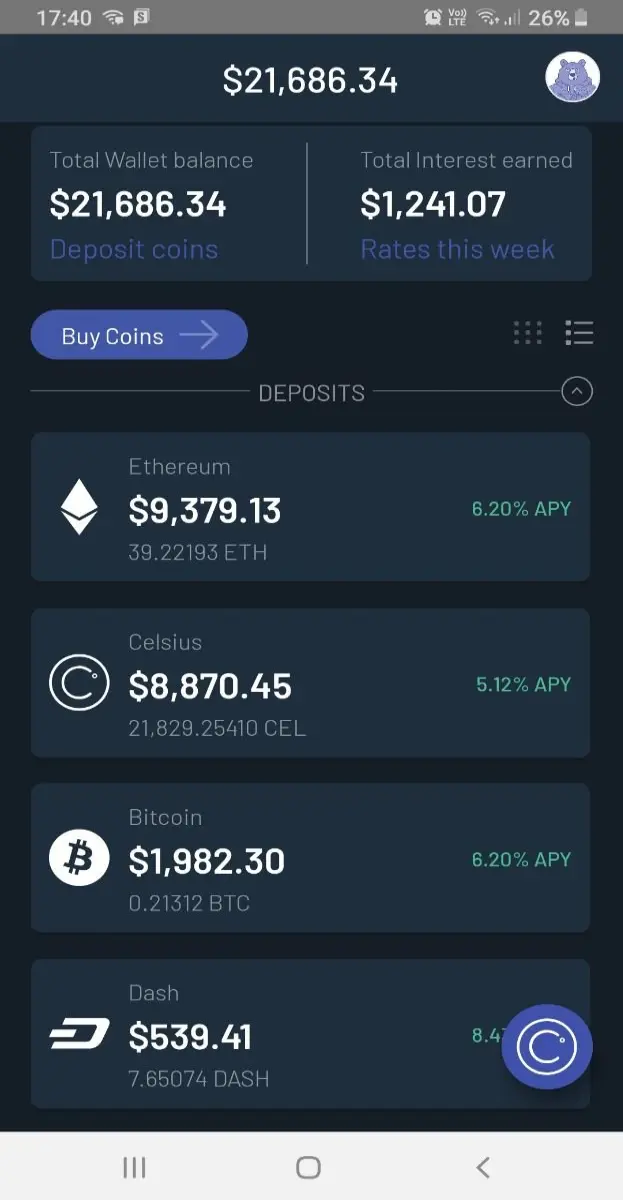
Task: Open Rates this week link
Action: [457, 249]
